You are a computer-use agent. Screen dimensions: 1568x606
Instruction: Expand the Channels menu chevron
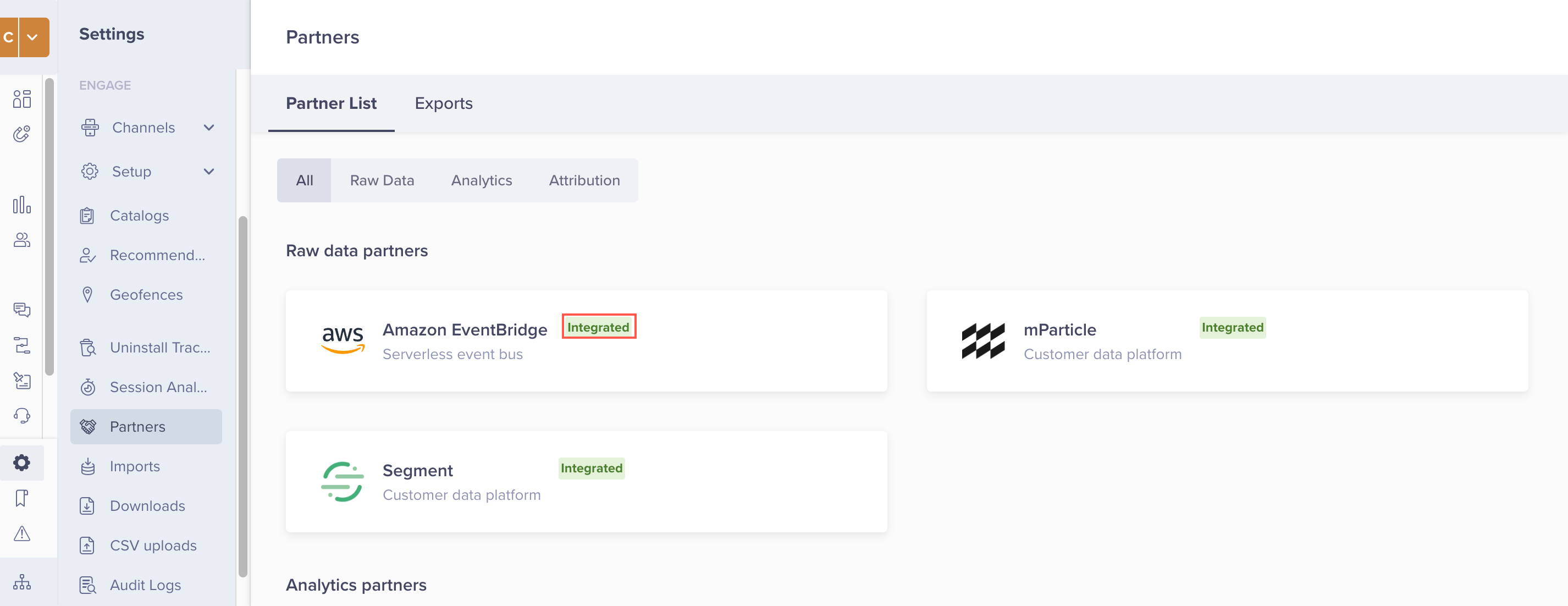[x=209, y=127]
